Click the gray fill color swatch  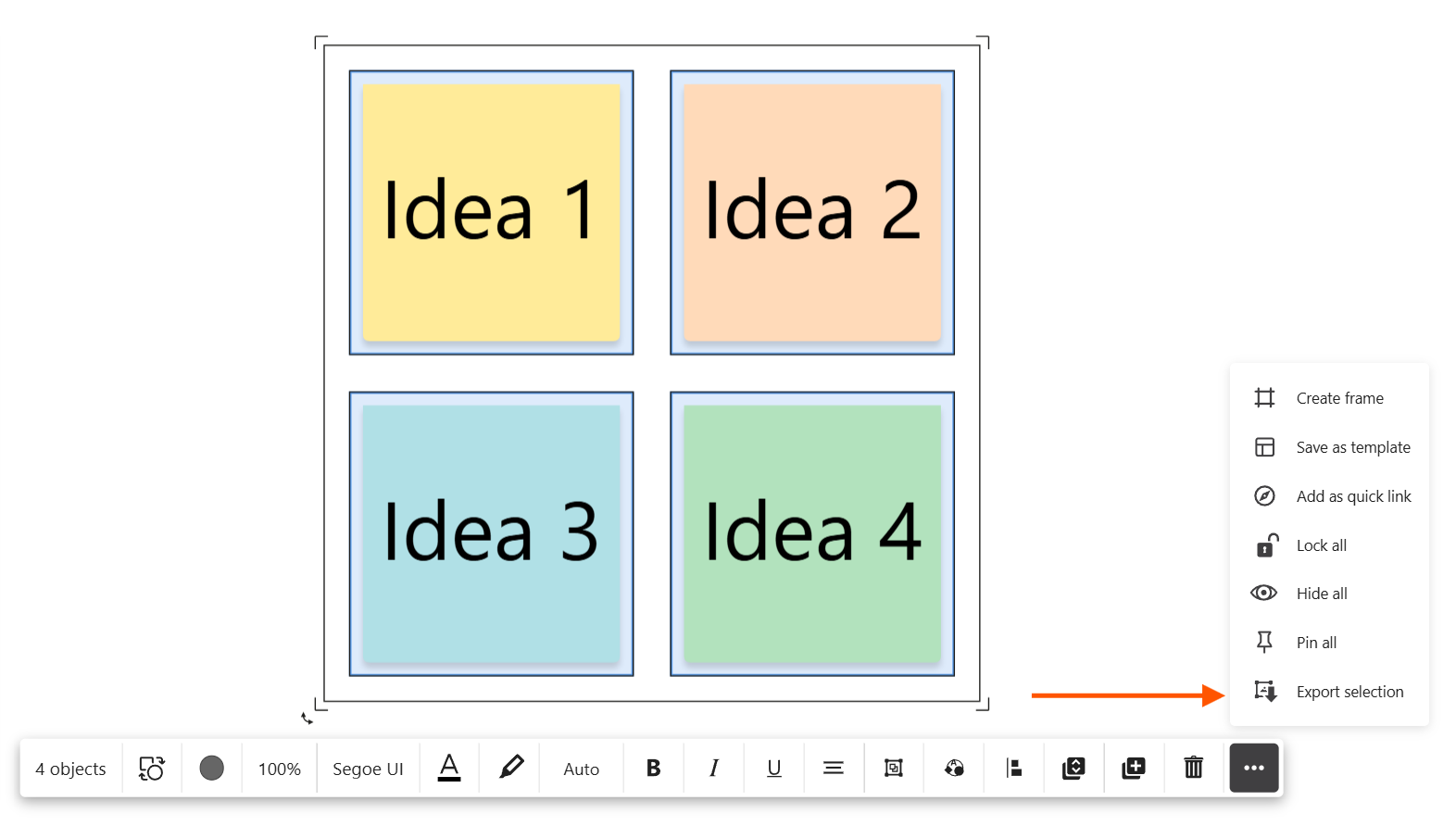(x=212, y=768)
